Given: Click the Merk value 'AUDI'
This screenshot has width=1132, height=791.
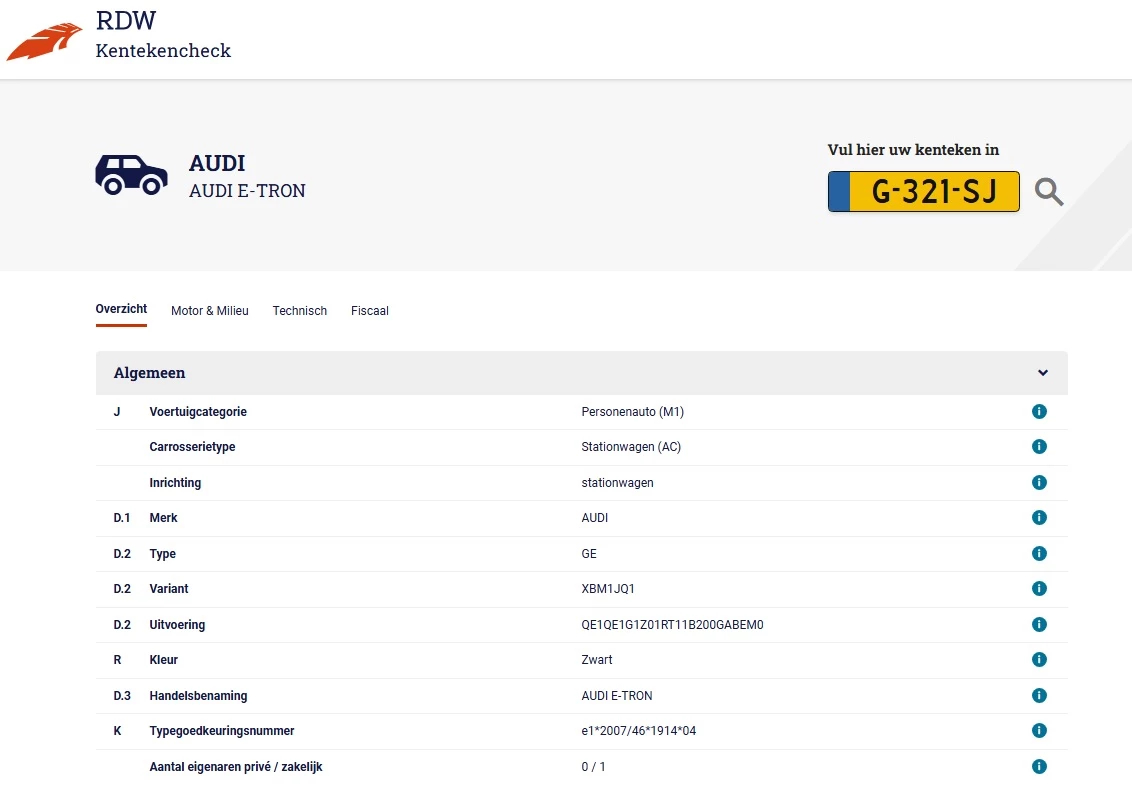Looking at the screenshot, I should click(x=595, y=517).
